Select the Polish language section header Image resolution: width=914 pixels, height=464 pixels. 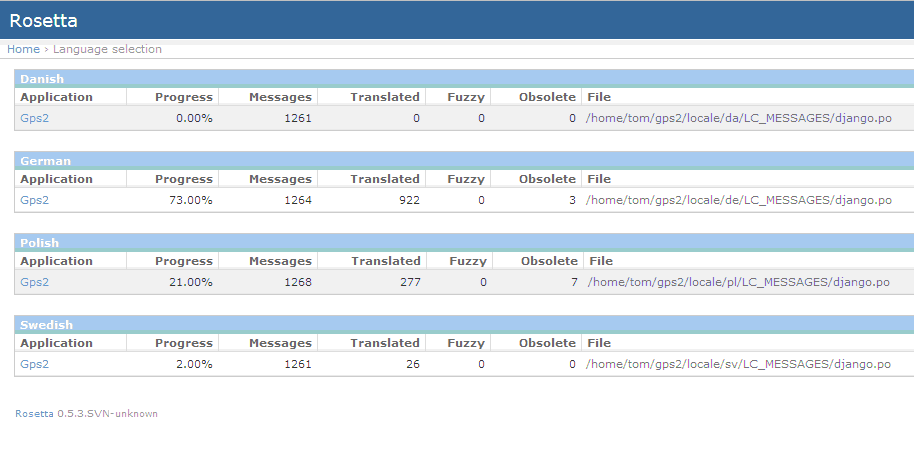tap(39, 243)
